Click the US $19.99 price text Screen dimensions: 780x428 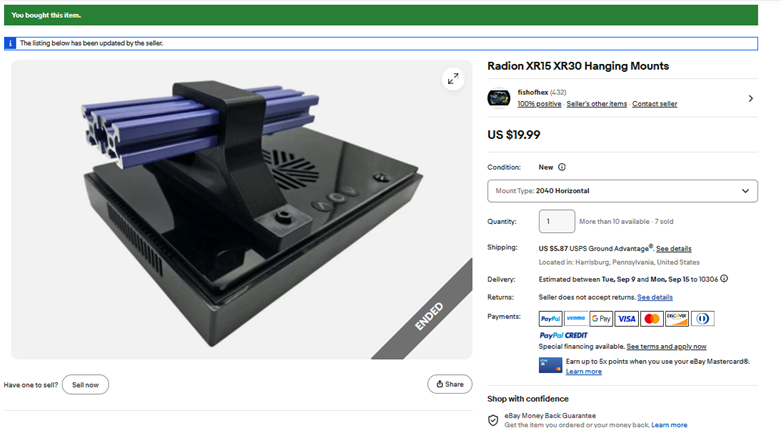coord(514,135)
